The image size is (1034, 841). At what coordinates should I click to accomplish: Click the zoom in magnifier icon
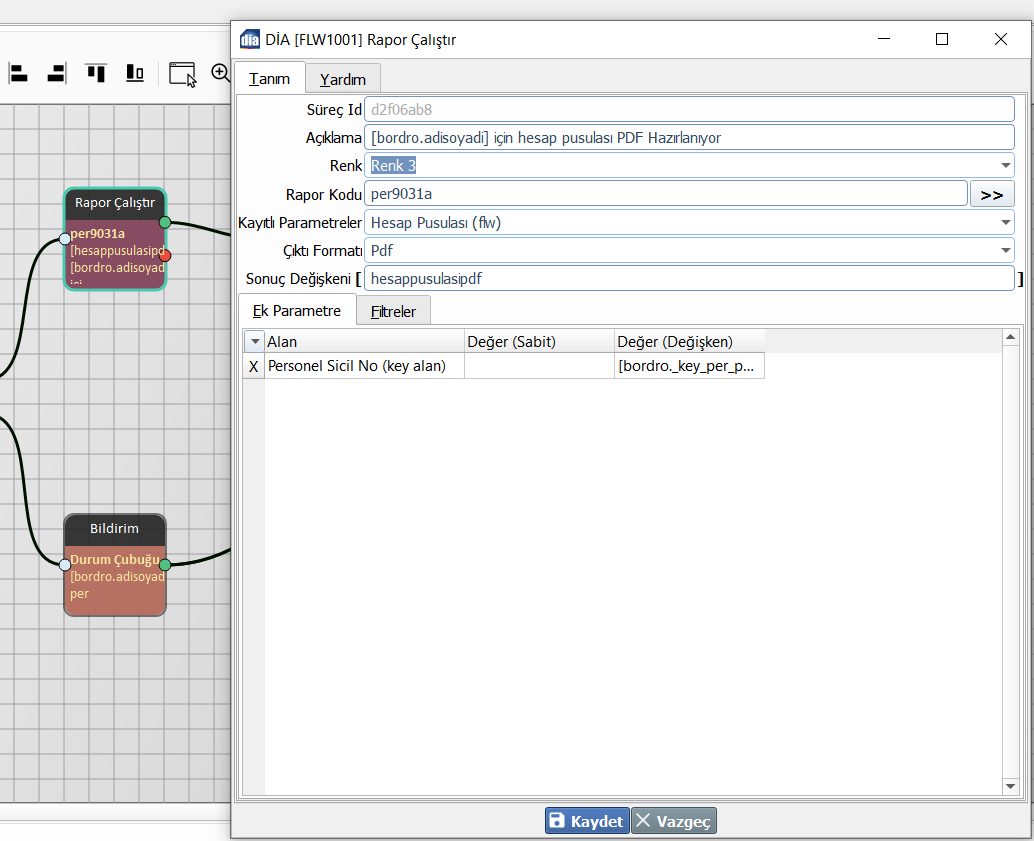click(x=220, y=73)
